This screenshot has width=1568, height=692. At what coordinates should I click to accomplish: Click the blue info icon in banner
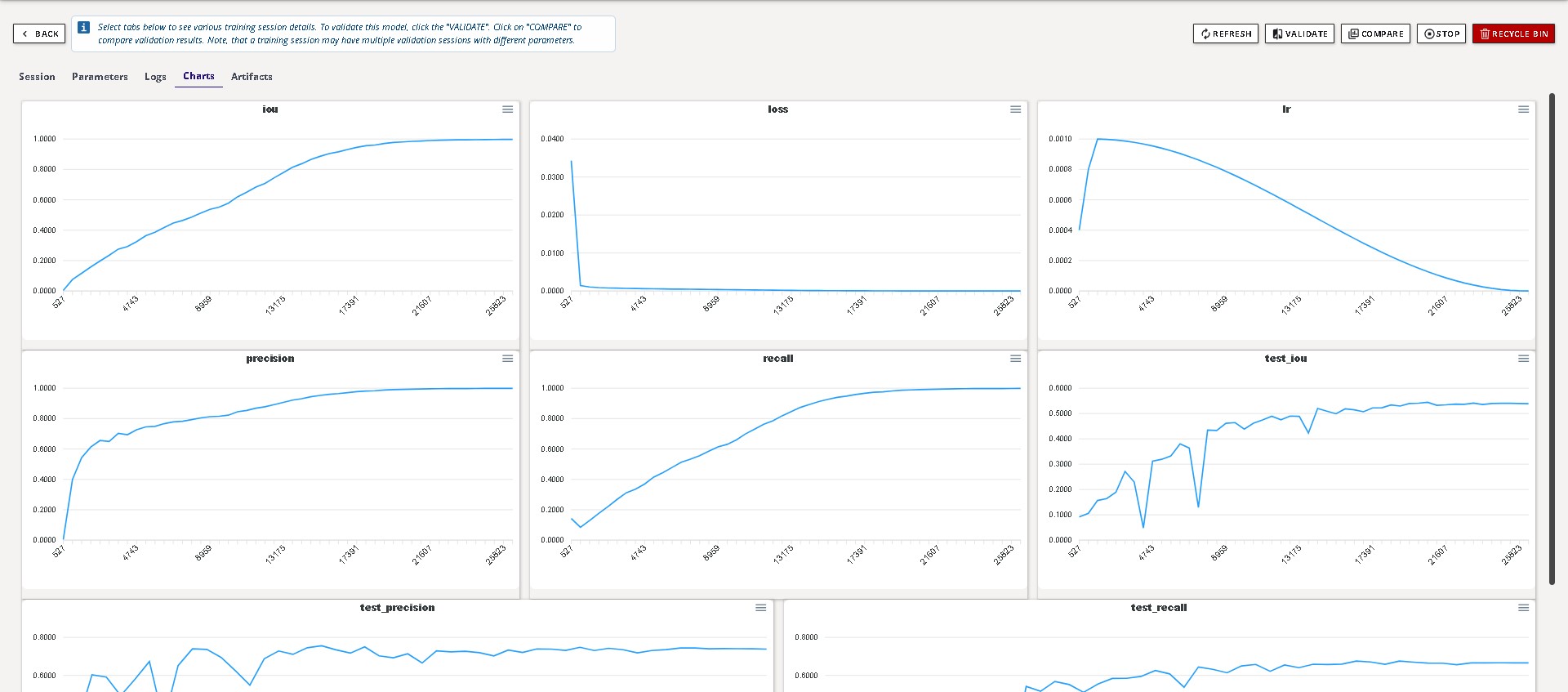tap(83, 28)
